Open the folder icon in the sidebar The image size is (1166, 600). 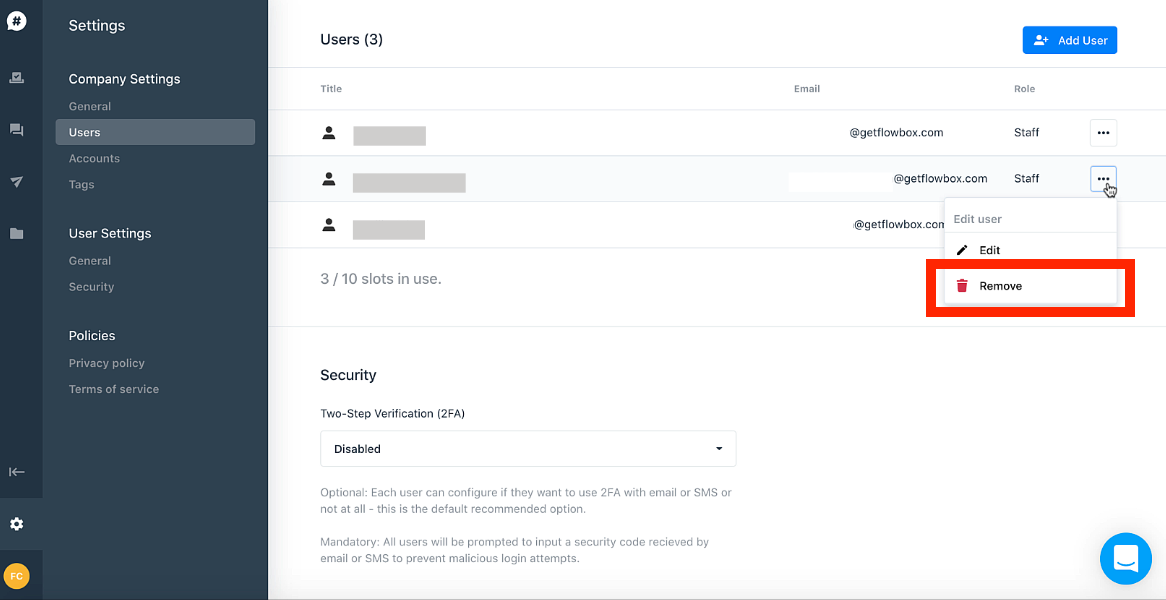(x=17, y=234)
